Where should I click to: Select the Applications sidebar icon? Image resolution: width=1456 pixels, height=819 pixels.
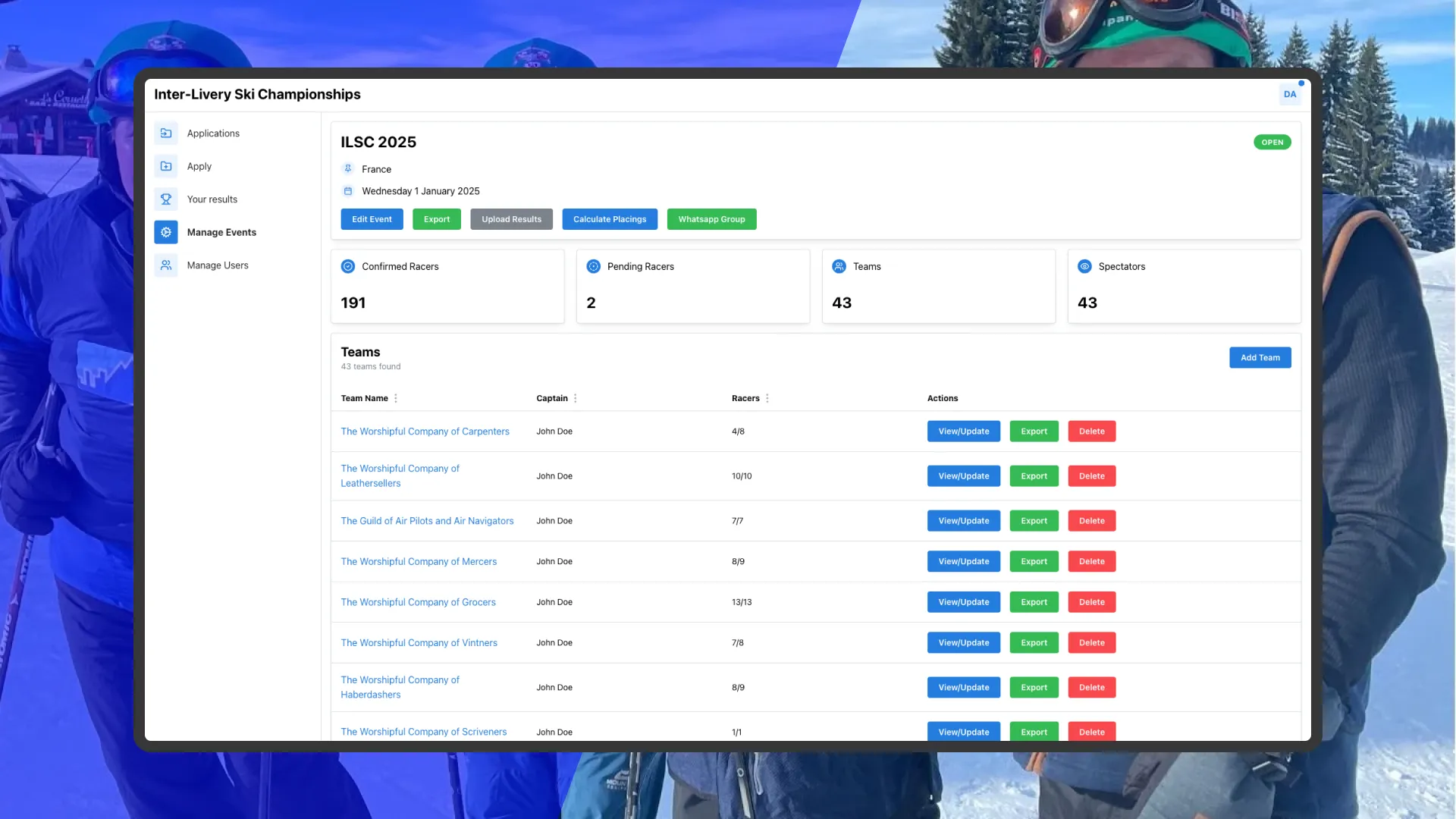tap(166, 133)
